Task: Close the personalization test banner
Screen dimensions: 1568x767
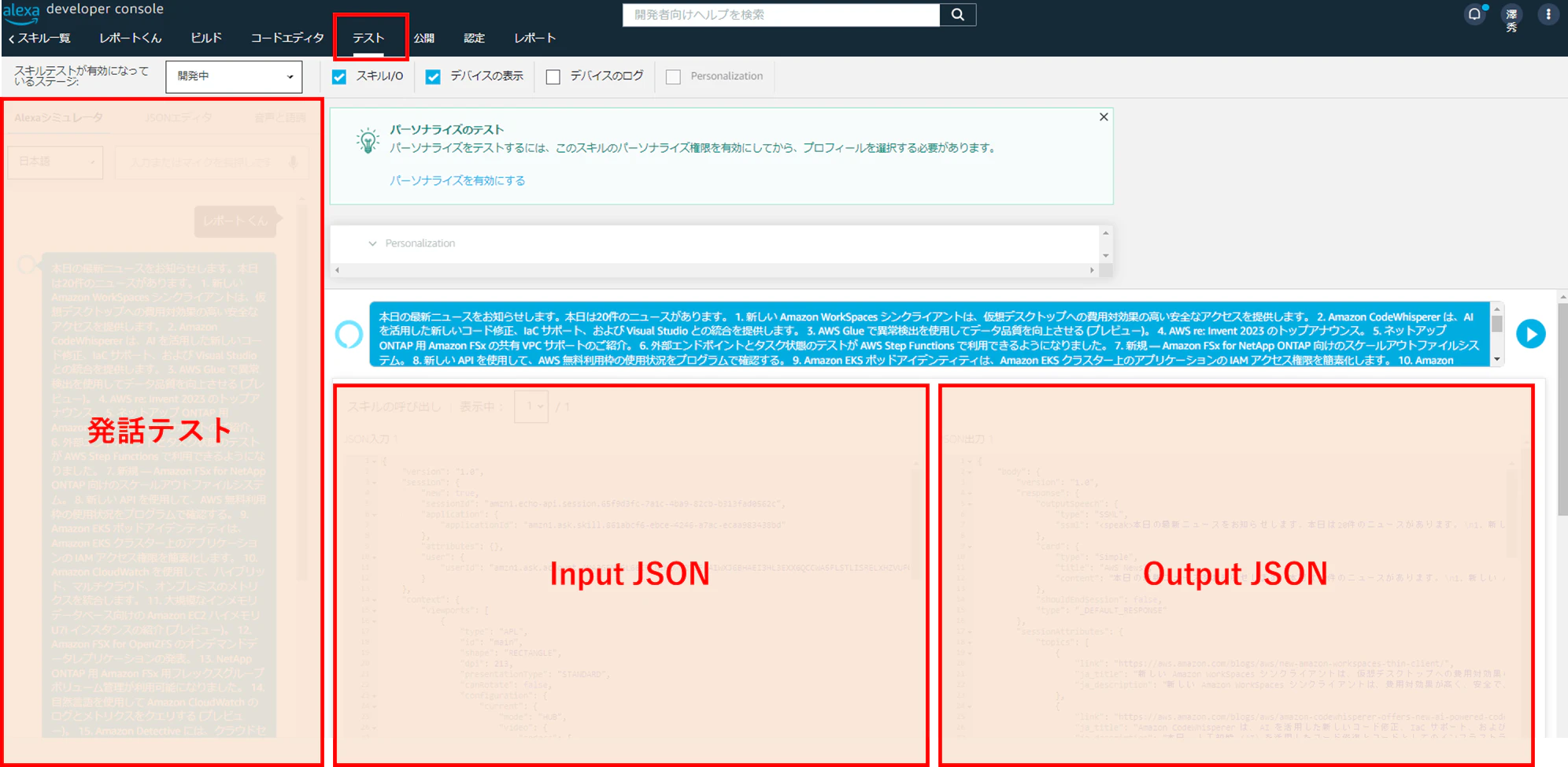Action: click(x=1104, y=117)
